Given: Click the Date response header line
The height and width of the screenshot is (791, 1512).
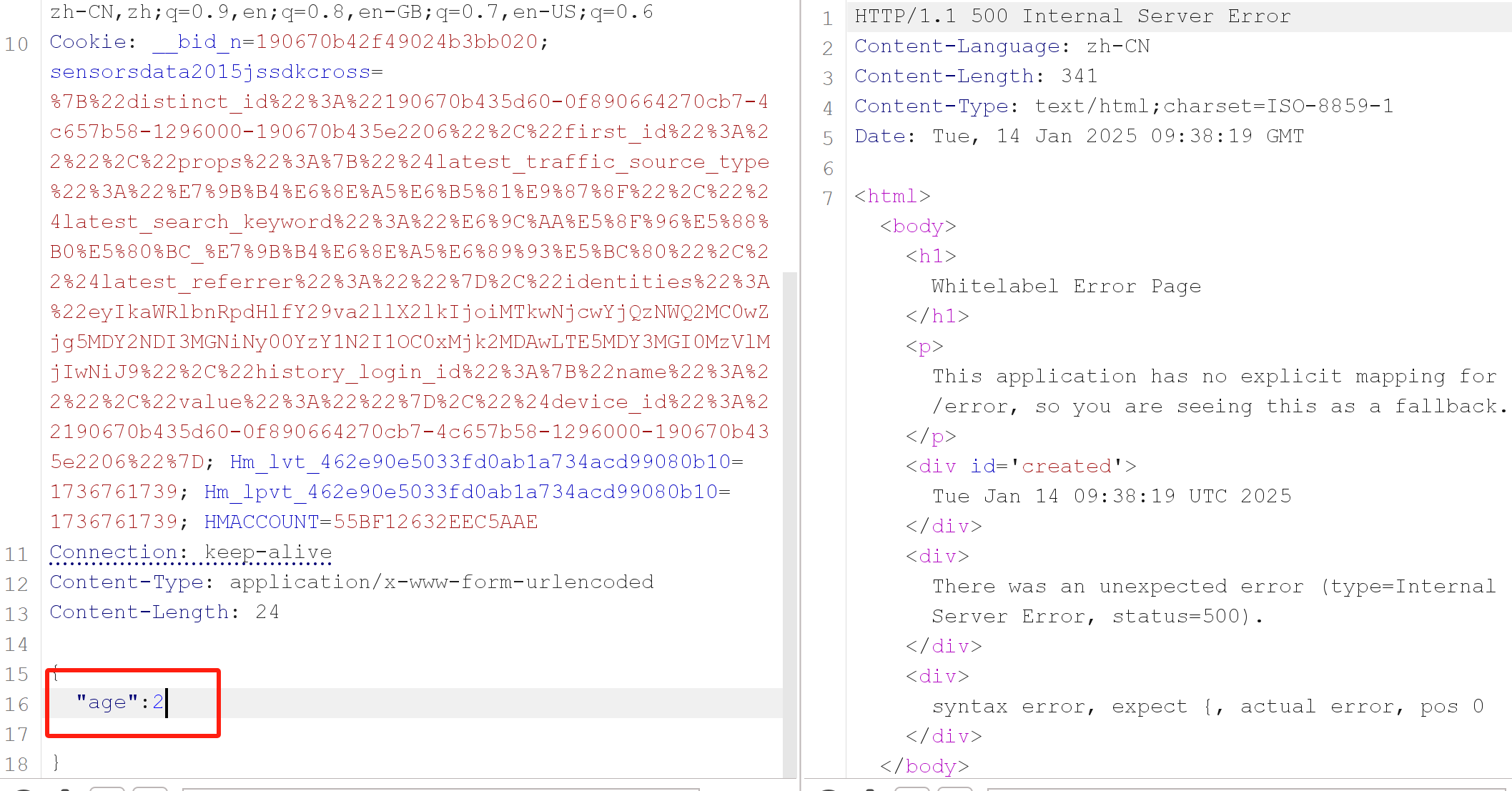Looking at the screenshot, I should click(1079, 136).
